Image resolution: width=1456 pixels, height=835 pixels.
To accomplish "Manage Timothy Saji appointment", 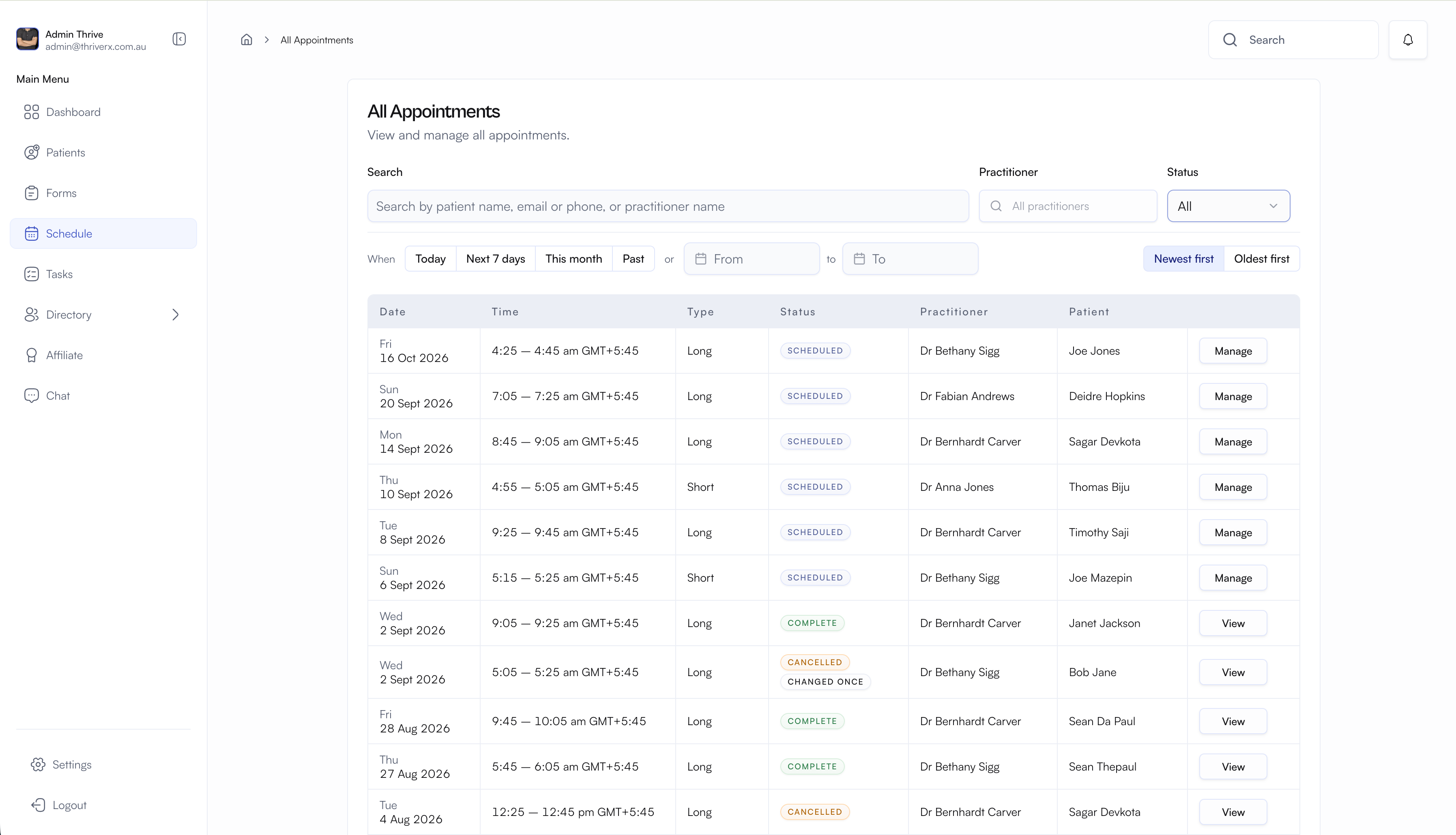I will [x=1233, y=532].
